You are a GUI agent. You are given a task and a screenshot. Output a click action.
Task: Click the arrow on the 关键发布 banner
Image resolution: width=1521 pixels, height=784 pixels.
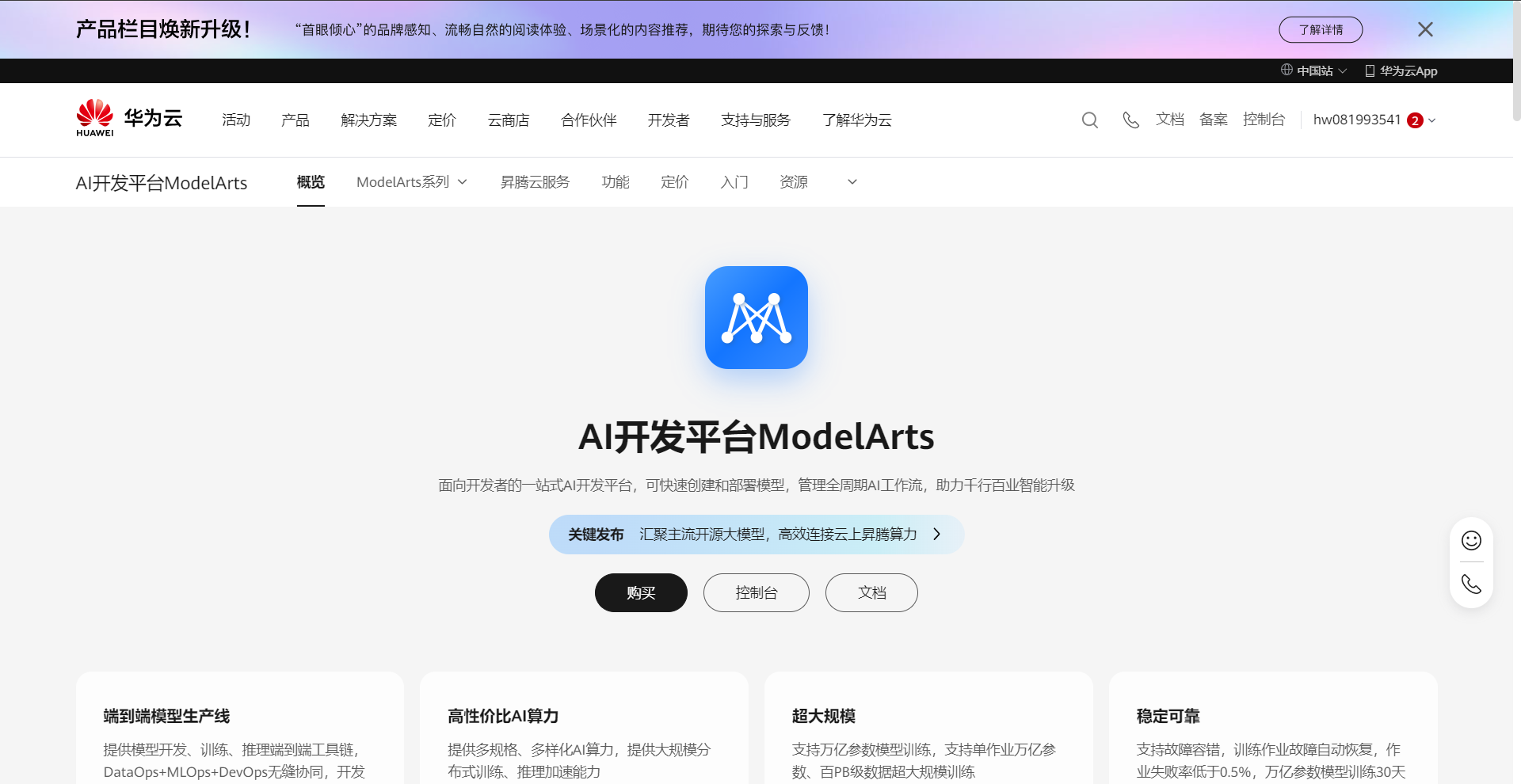point(937,535)
